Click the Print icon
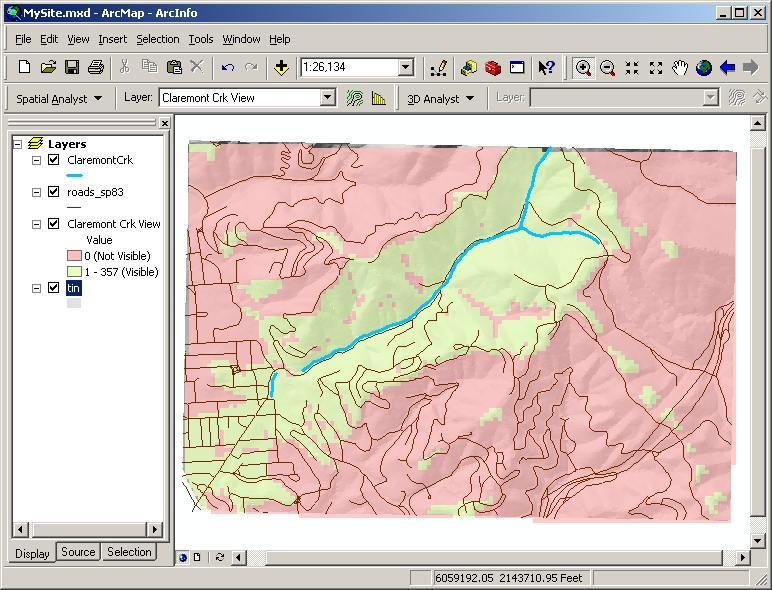This screenshot has width=772, height=590. [x=95, y=67]
